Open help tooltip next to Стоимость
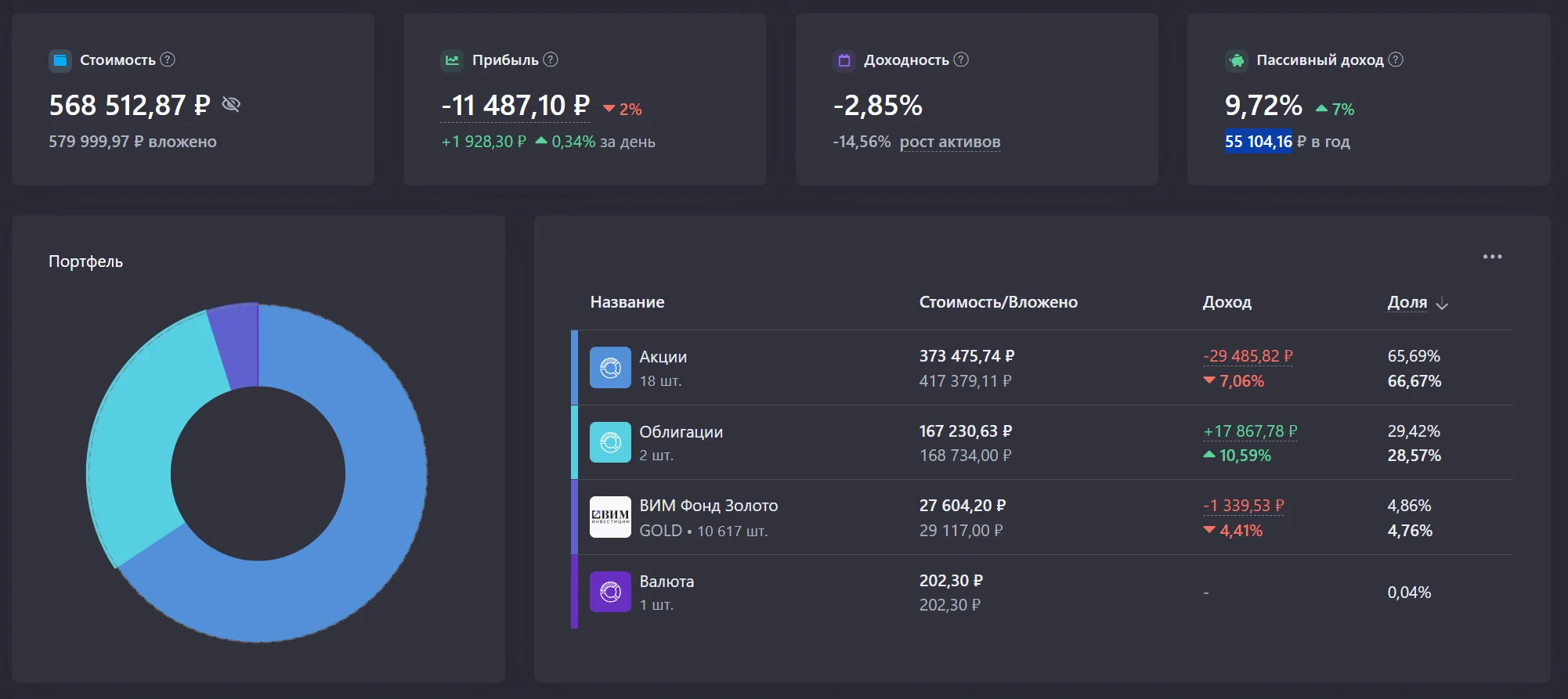Screen dimensions: 1568x699 coord(168,59)
